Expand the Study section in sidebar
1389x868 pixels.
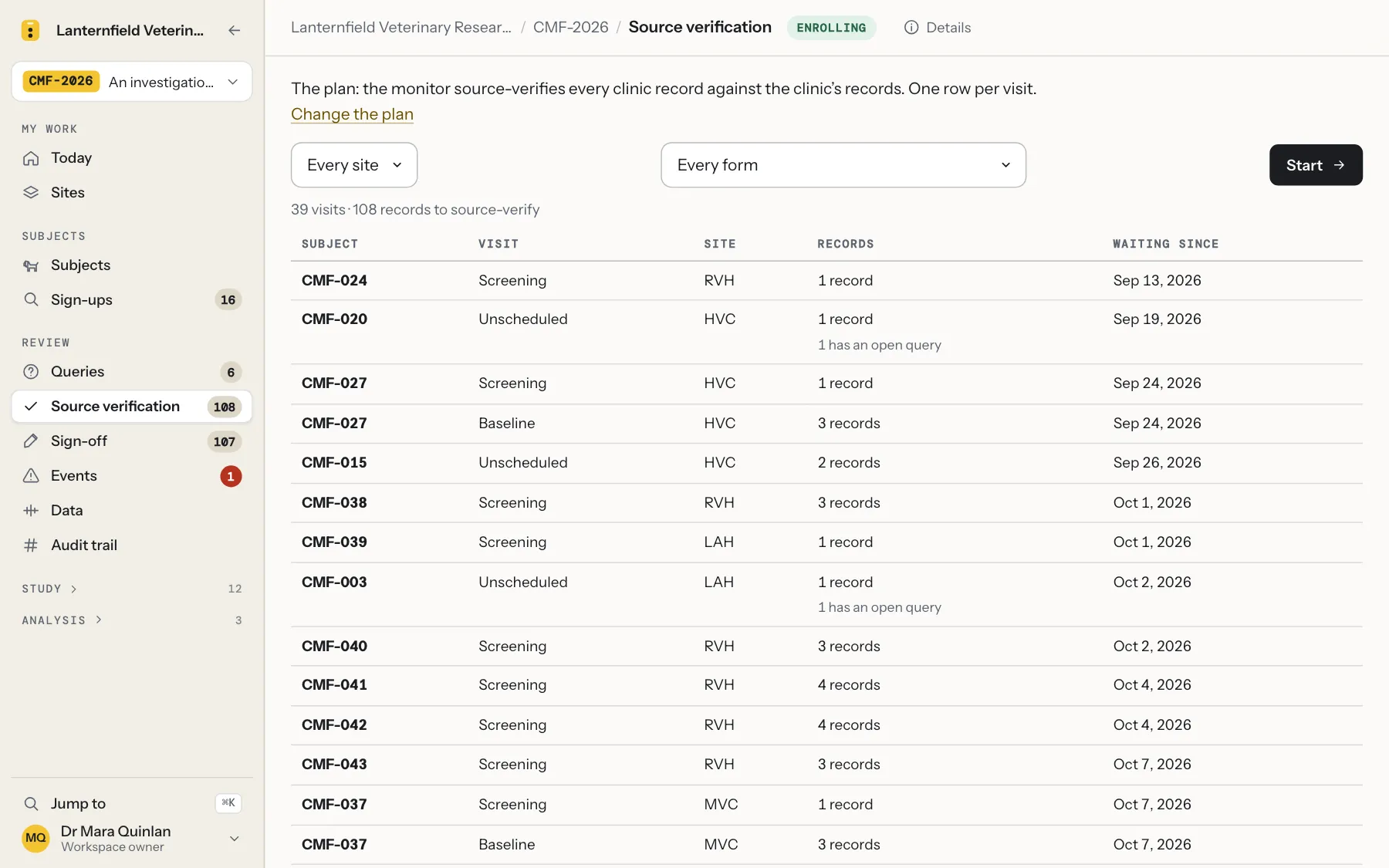(49, 589)
